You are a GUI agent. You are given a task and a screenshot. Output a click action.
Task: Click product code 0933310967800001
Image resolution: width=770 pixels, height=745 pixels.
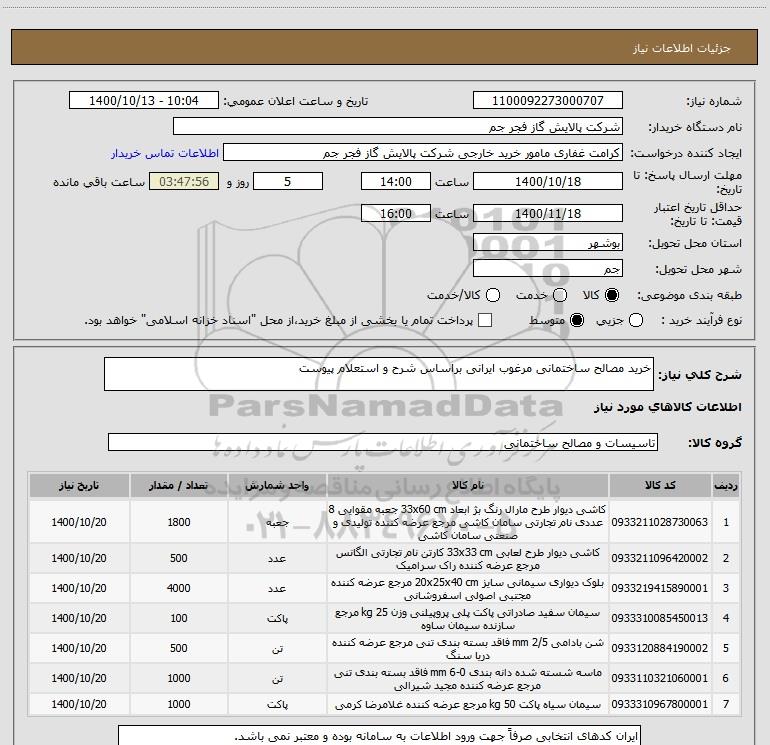pyautogui.click(x=660, y=704)
